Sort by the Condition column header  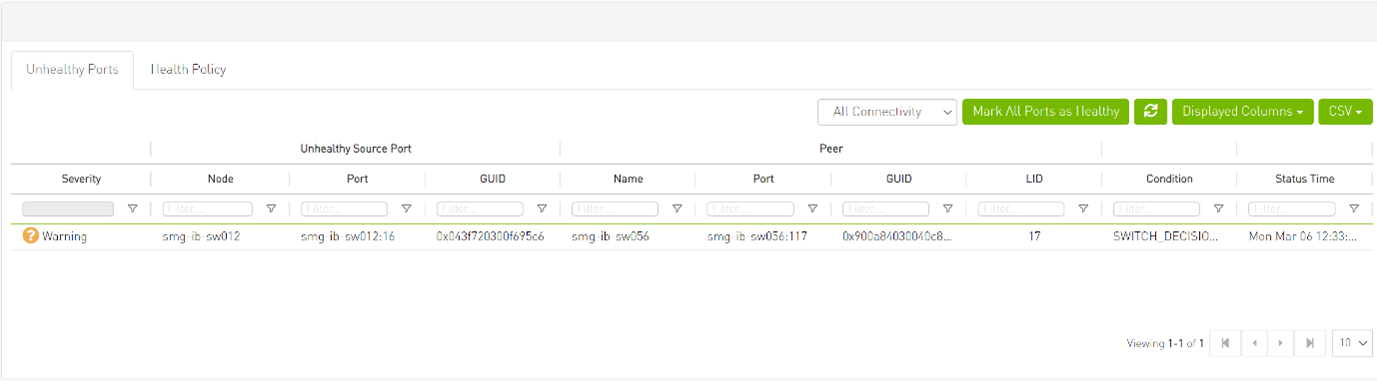pyautogui.click(x=1169, y=179)
